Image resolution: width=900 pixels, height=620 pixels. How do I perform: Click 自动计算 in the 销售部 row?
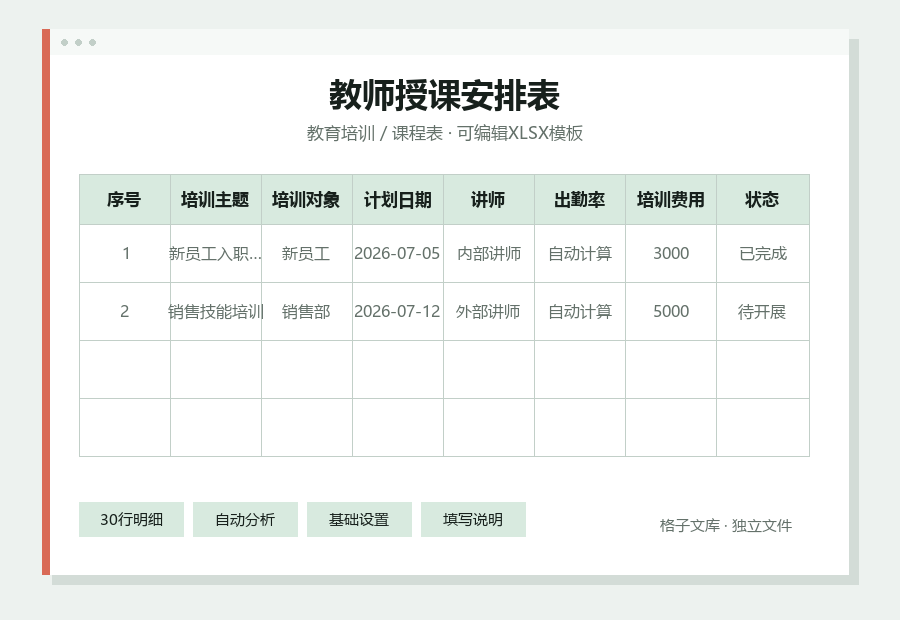pos(580,312)
